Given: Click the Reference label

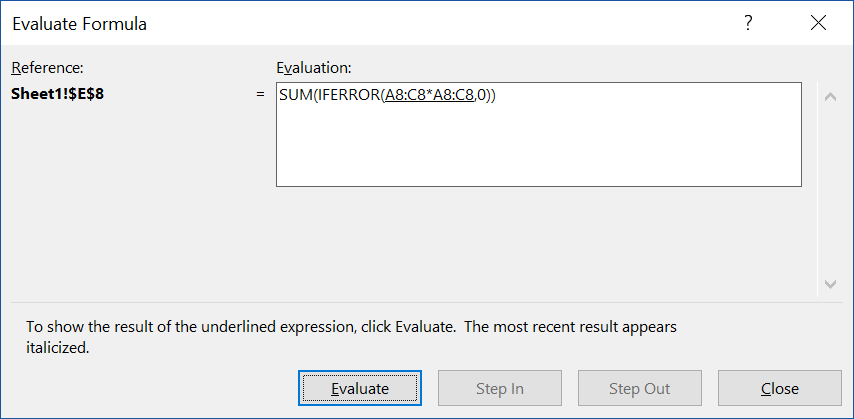Looking at the screenshot, I should pyautogui.click(x=47, y=67).
